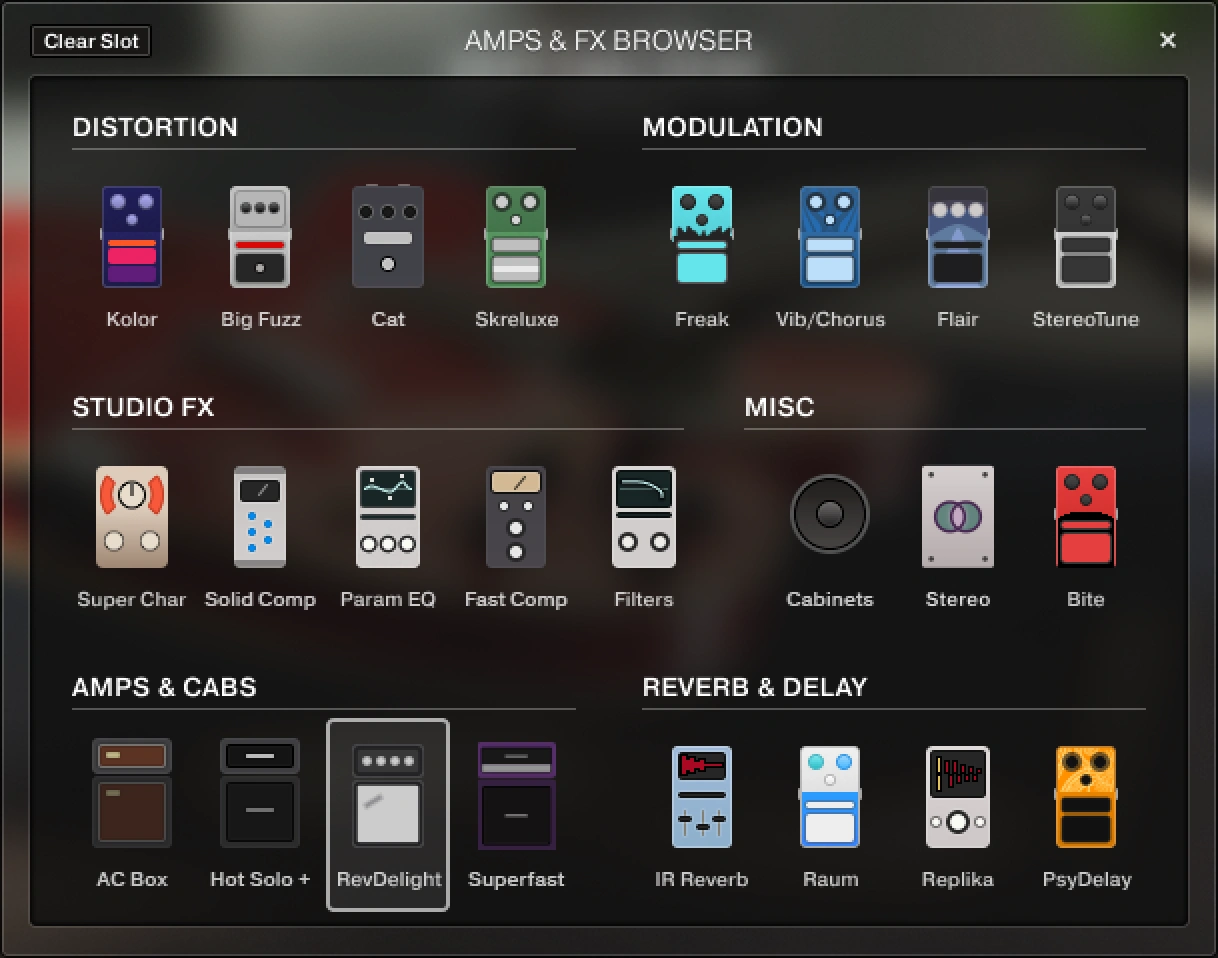This screenshot has height=958, width=1218.
Task: Select the IR Reverb unit
Action: click(702, 795)
